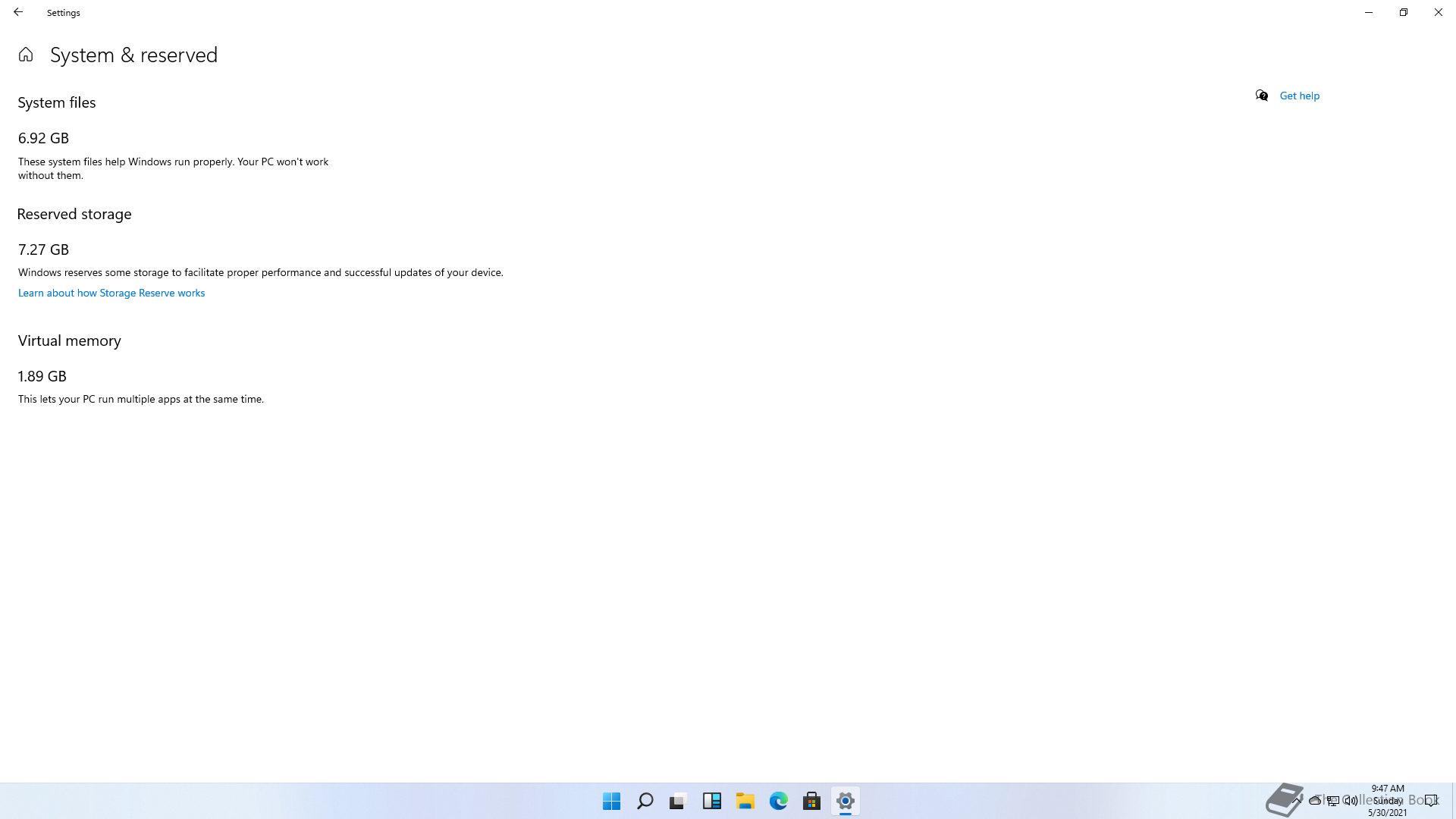Open Settings home via the house icon
The image size is (1456, 819).
pos(26,55)
